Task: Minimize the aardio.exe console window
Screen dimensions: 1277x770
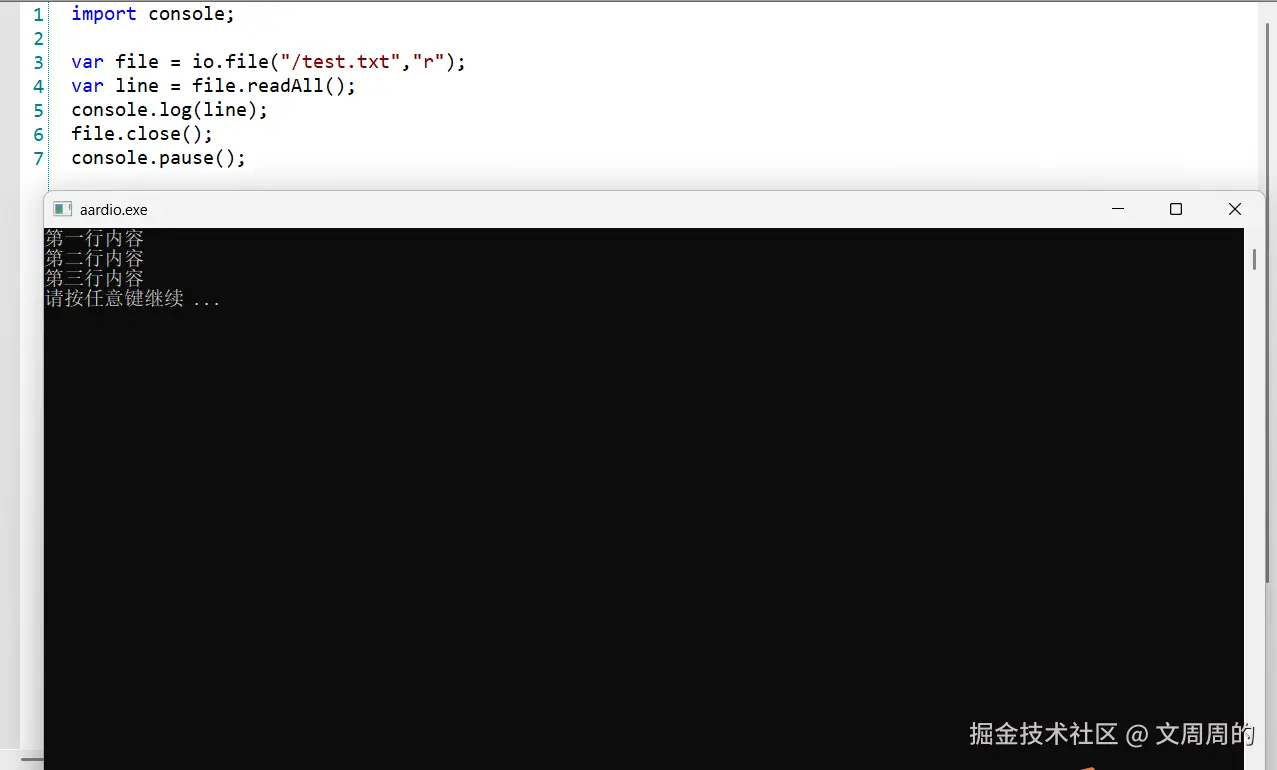Action: (x=1118, y=209)
